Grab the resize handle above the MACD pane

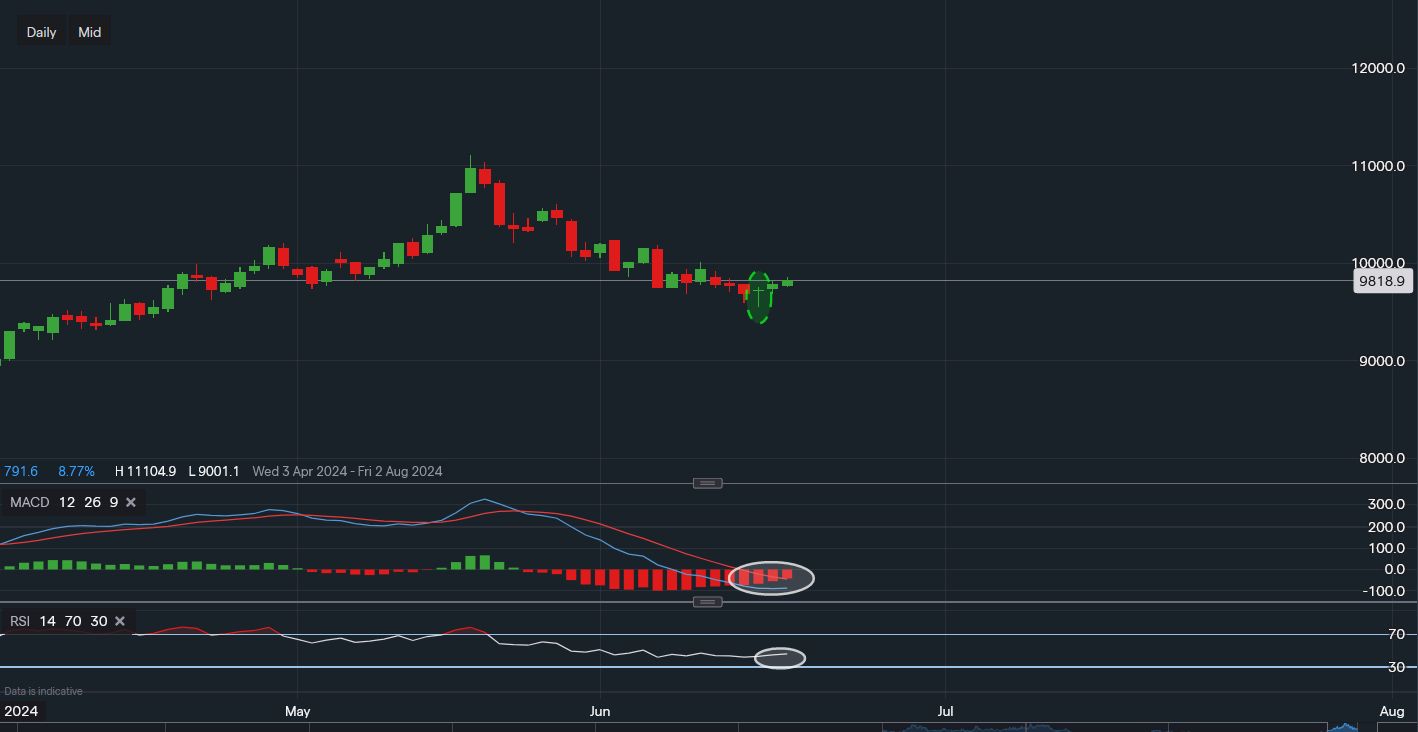708,483
